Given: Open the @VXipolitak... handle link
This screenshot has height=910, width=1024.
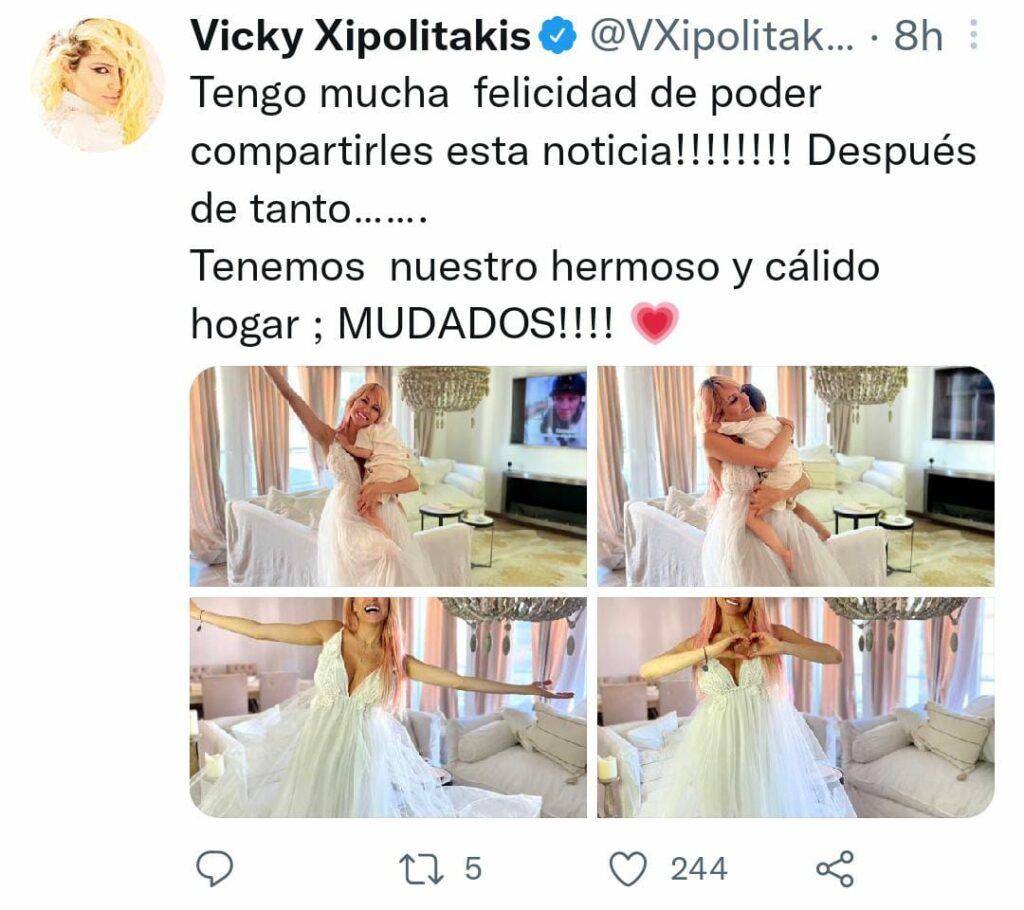Looking at the screenshot, I should point(722,36).
